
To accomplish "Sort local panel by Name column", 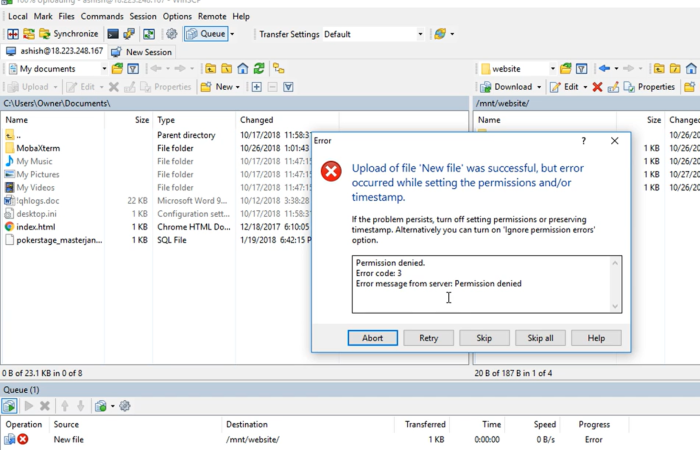I will pyautogui.click(x=53, y=120).
